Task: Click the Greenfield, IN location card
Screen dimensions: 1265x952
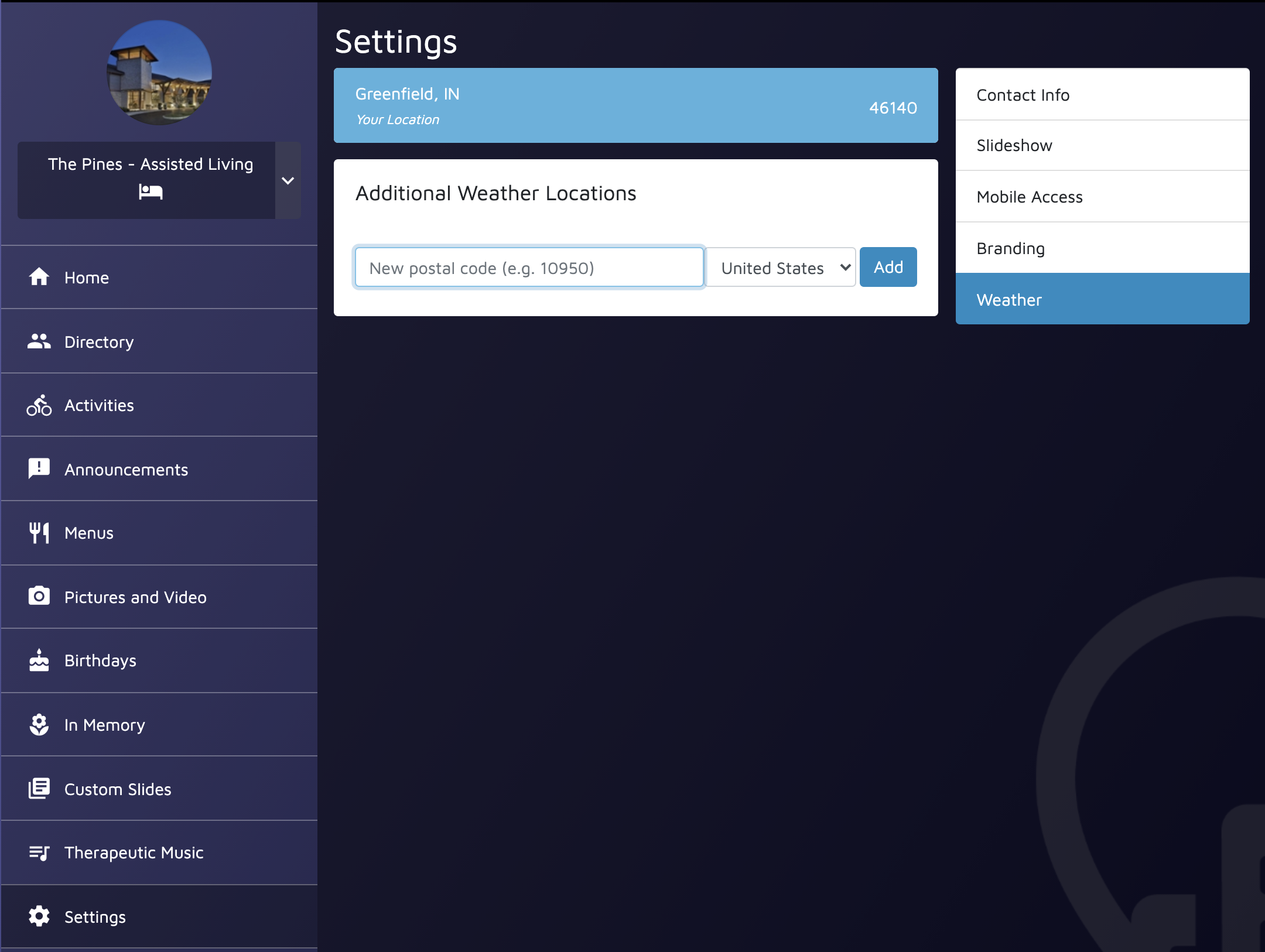Action: point(635,105)
